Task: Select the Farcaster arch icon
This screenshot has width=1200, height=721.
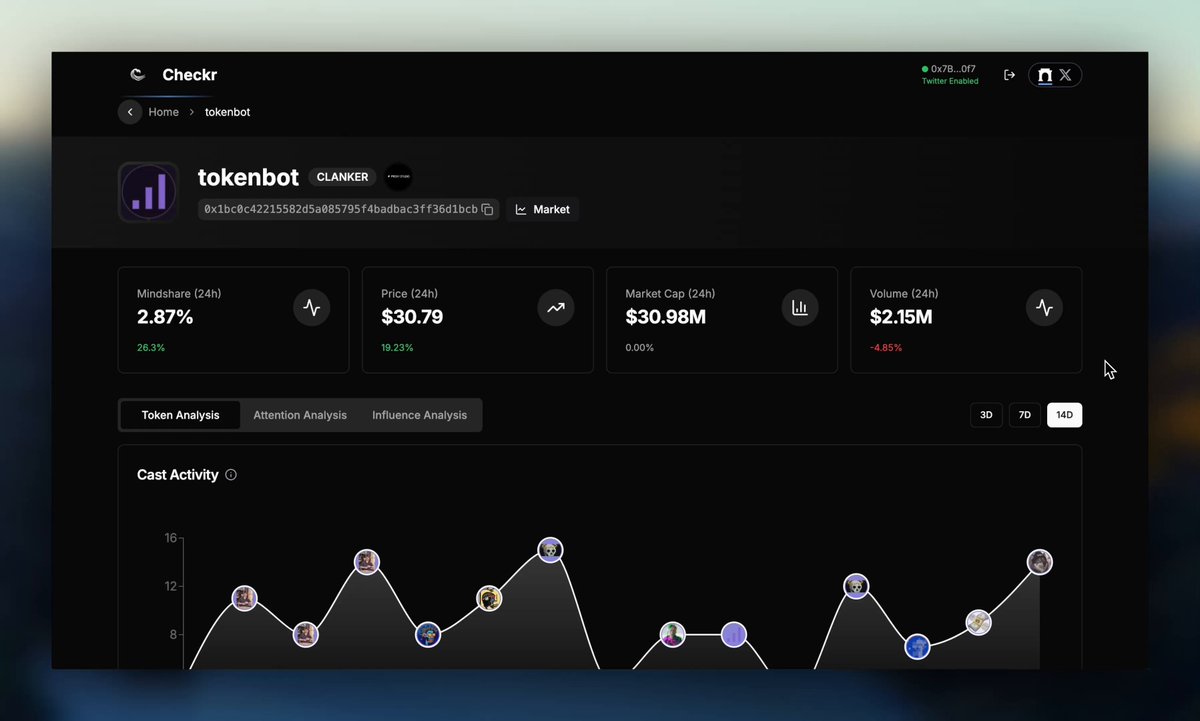Action: 1045,75
